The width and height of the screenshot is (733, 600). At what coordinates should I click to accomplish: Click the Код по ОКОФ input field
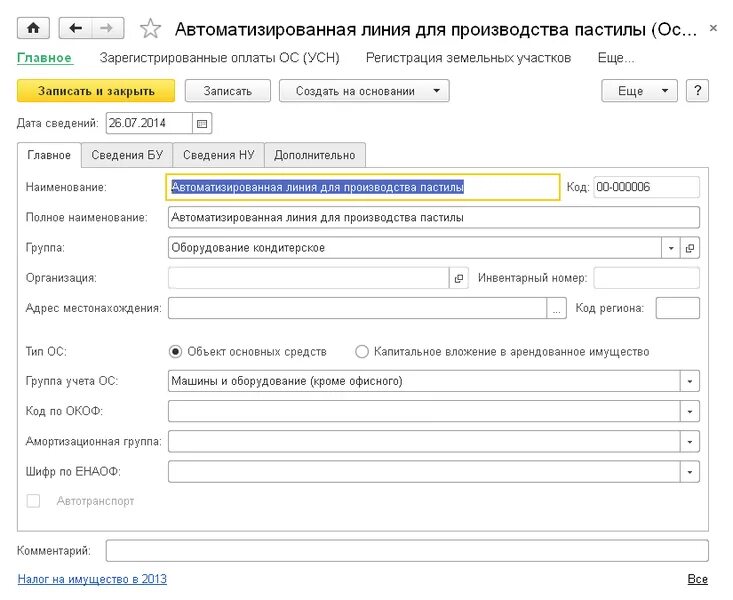(424, 412)
